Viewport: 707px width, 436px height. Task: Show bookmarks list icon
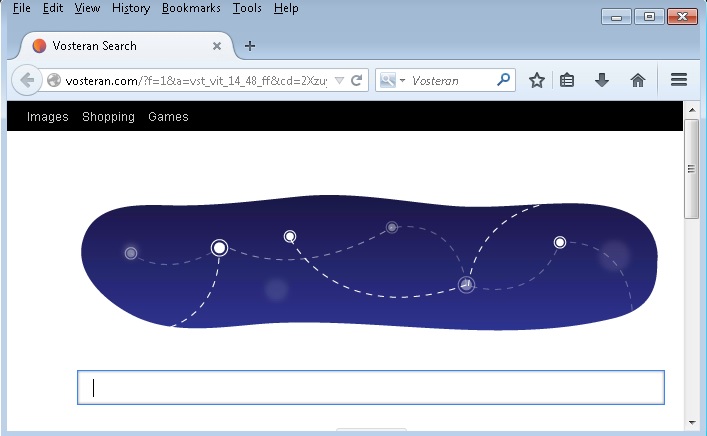pyautogui.click(x=567, y=81)
